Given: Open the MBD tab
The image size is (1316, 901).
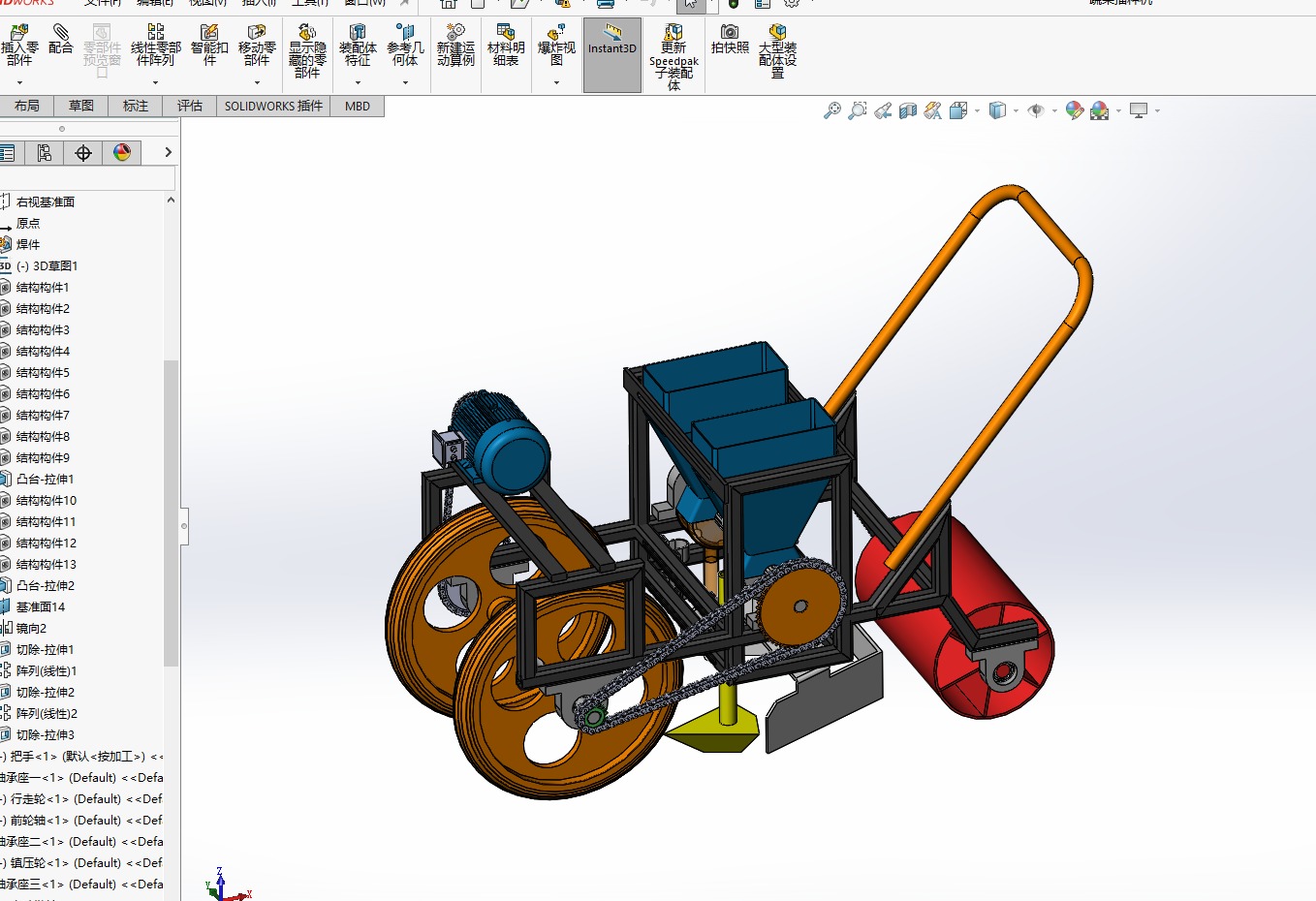Looking at the screenshot, I should coord(358,106).
